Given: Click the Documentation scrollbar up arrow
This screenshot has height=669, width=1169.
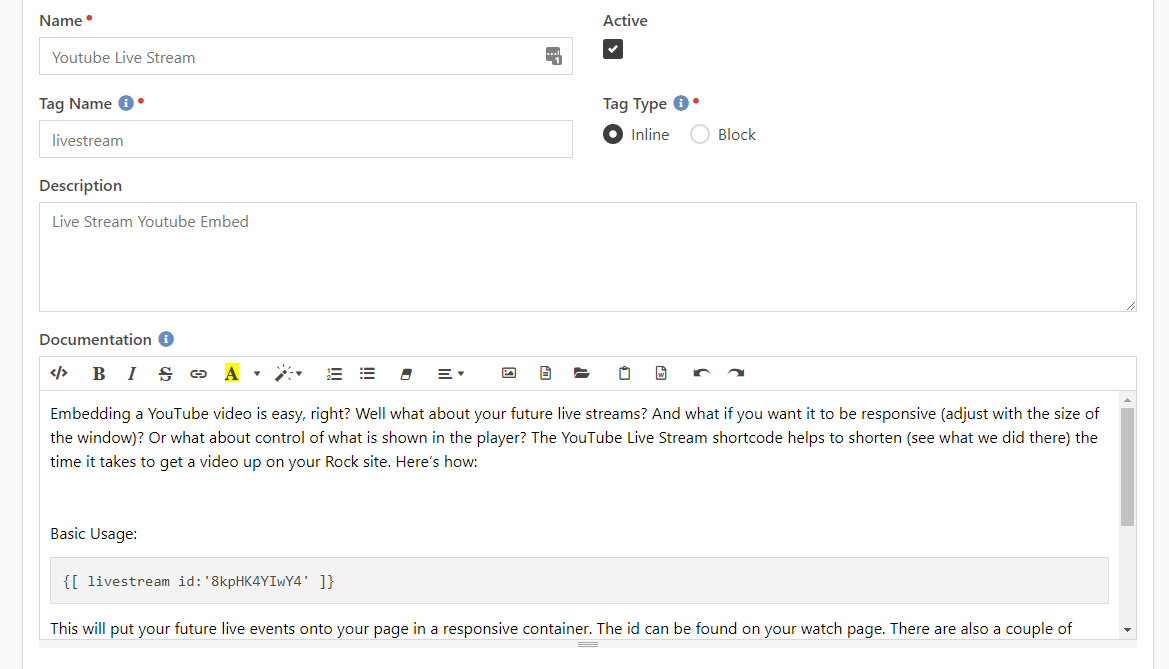Looking at the screenshot, I should [1127, 401].
